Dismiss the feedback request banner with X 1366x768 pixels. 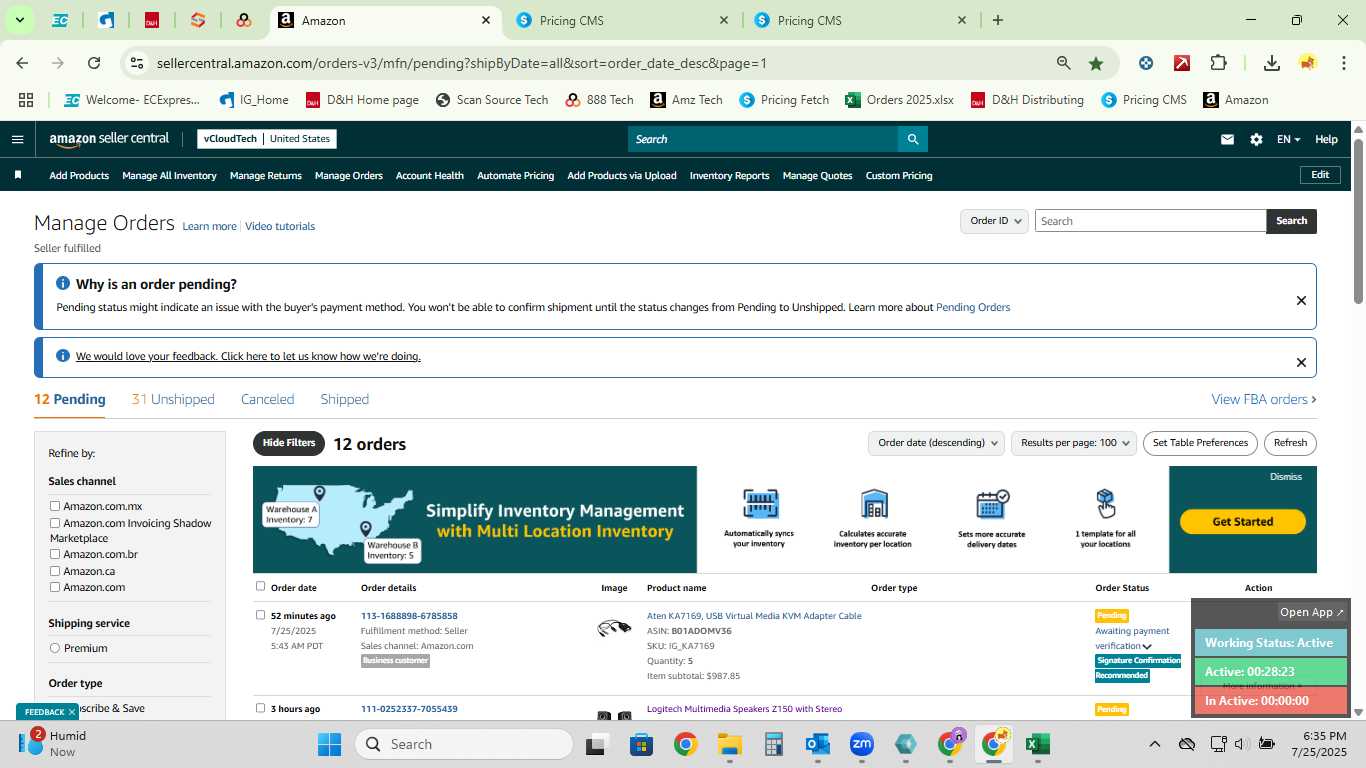click(x=1301, y=362)
